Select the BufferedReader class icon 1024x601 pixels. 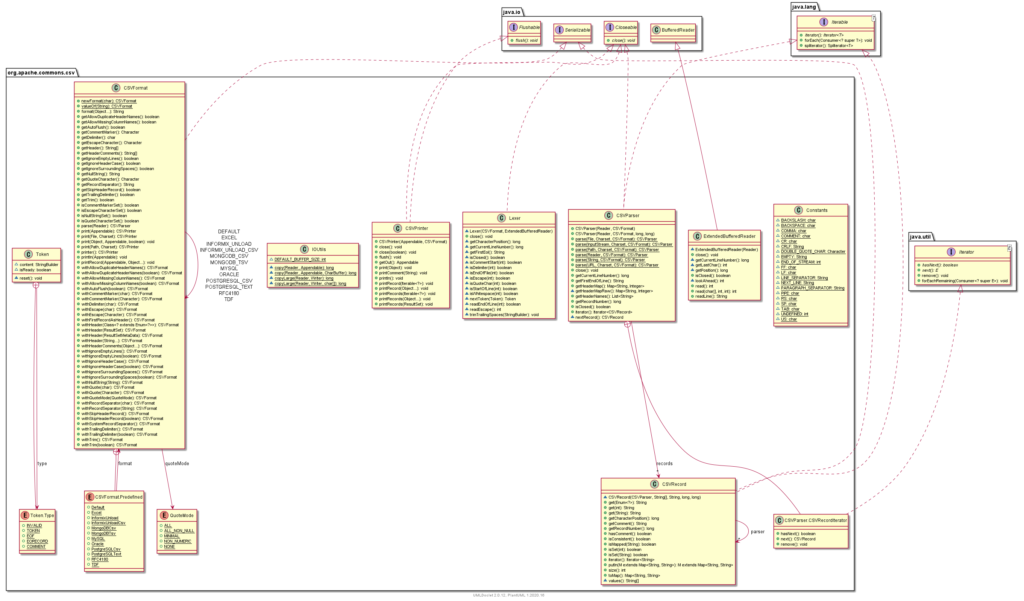click(x=656, y=29)
